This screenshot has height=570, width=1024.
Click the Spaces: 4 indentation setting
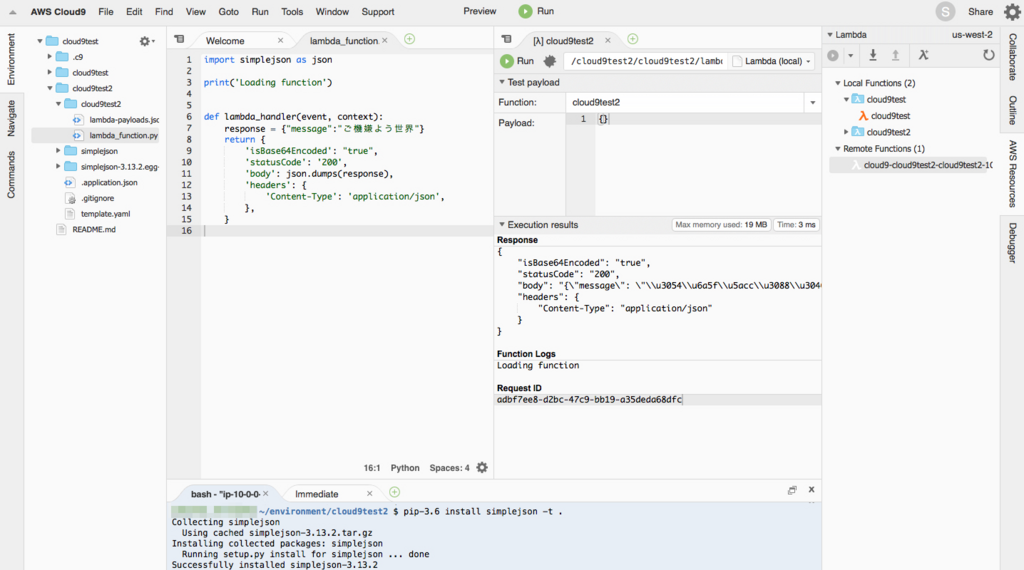click(x=449, y=467)
